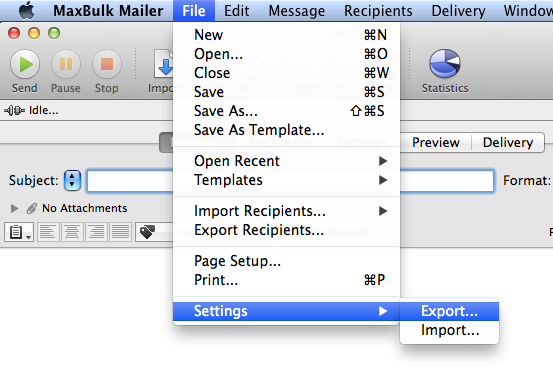Image resolution: width=553 pixels, height=377 pixels.
Task: Expand Import Recipients... submenu
Action: pos(286,211)
